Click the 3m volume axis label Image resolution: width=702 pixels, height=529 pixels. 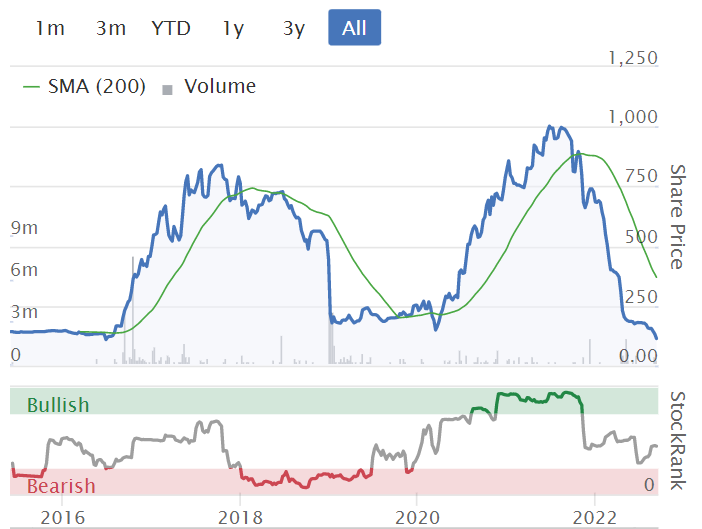click(x=25, y=312)
